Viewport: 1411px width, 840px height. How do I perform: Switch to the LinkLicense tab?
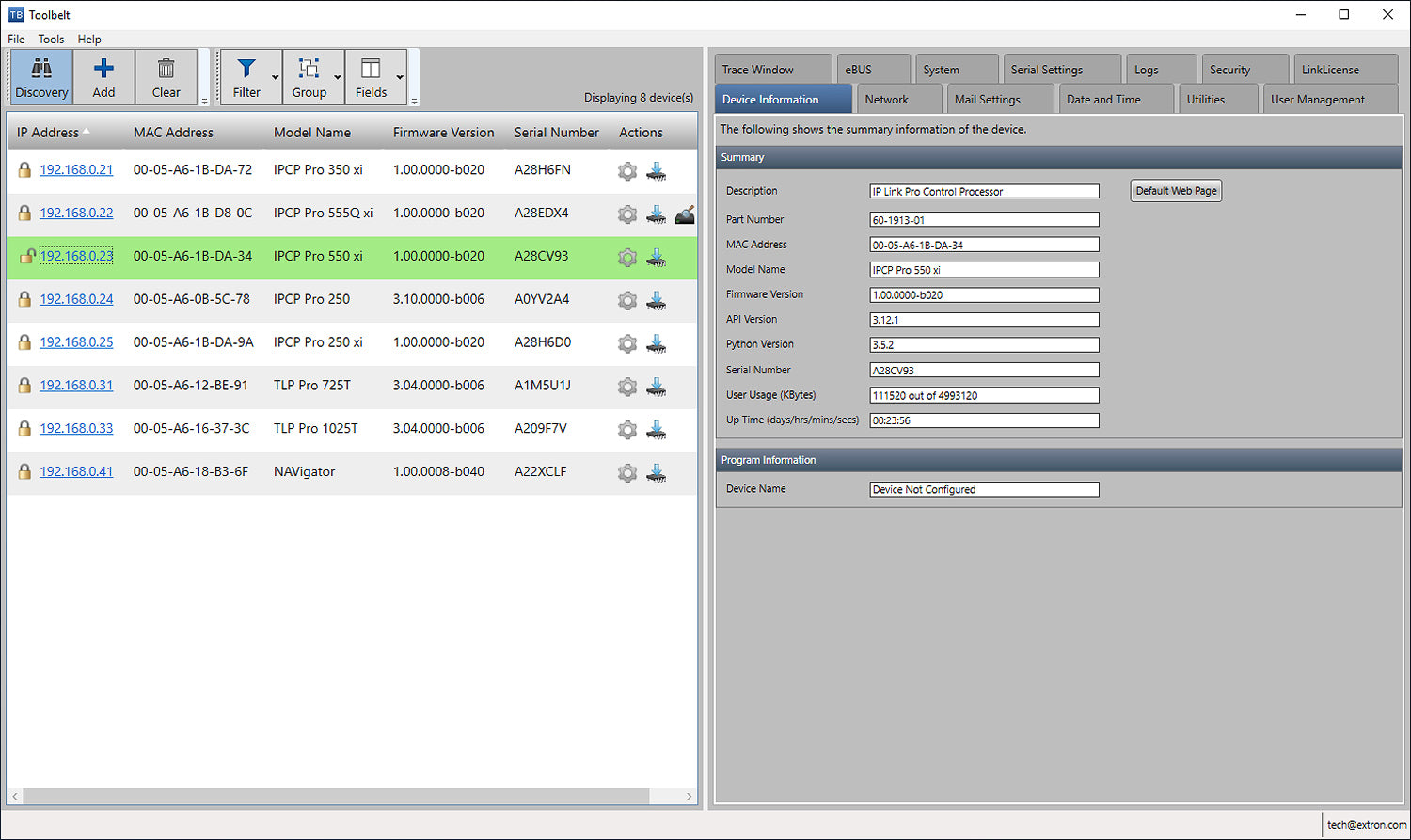click(1346, 70)
